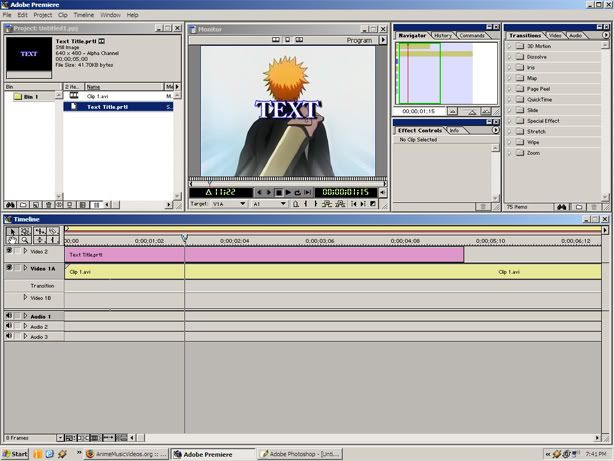Open the Timeline menu
This screenshot has width=614, height=461.
(x=84, y=15)
